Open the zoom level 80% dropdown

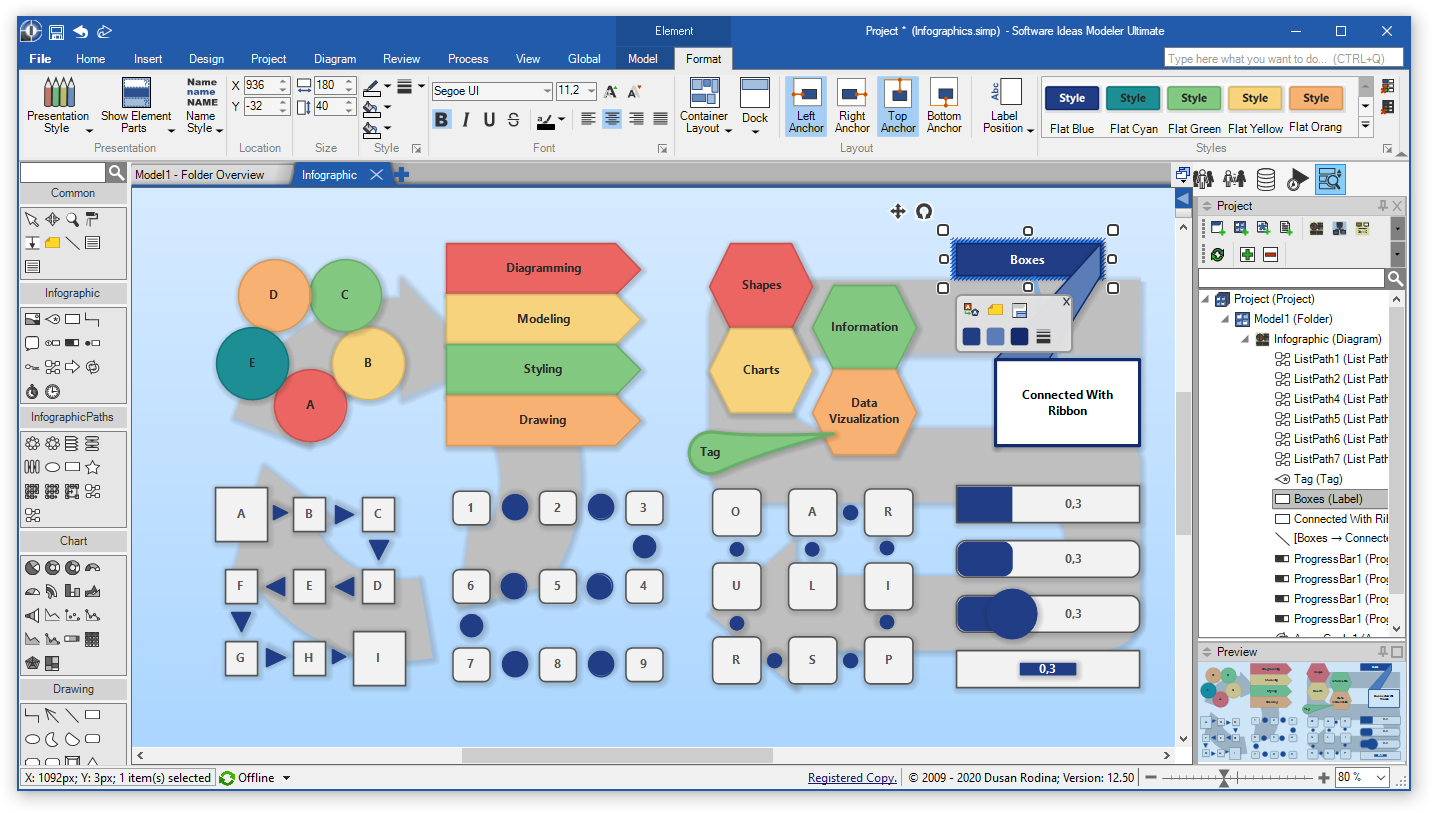[x=1381, y=777]
